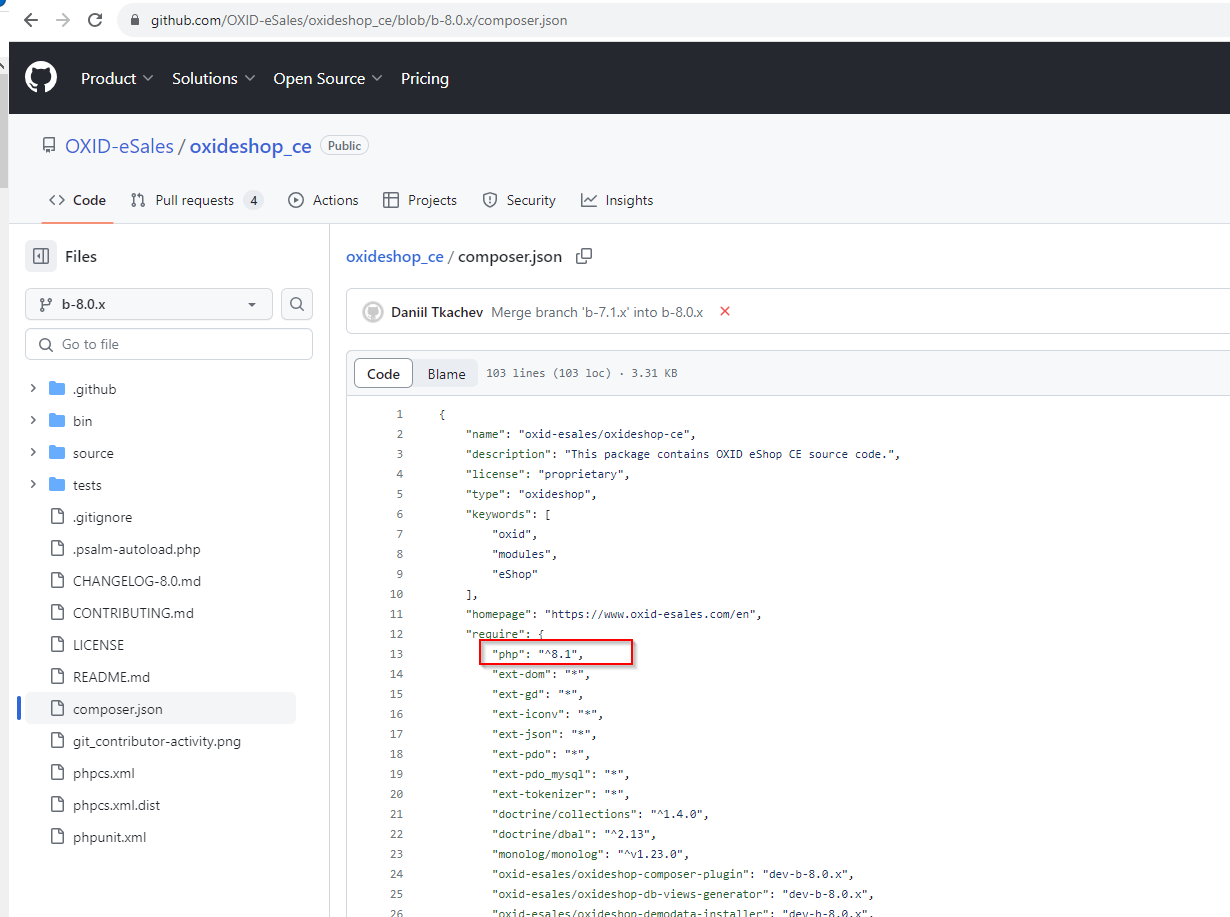Viewport: 1230px width, 917px height.
Task: Copy file path using copy icon
Action: tap(584, 256)
